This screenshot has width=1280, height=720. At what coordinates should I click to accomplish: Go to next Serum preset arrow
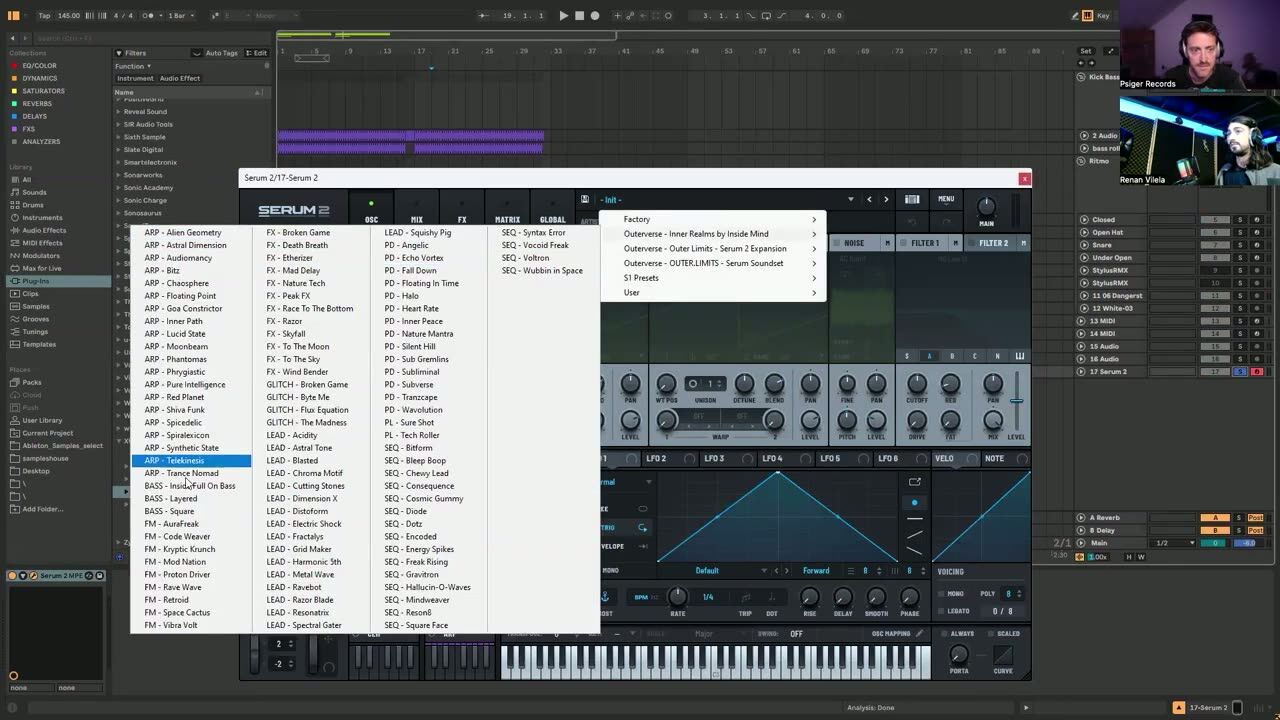coord(885,199)
